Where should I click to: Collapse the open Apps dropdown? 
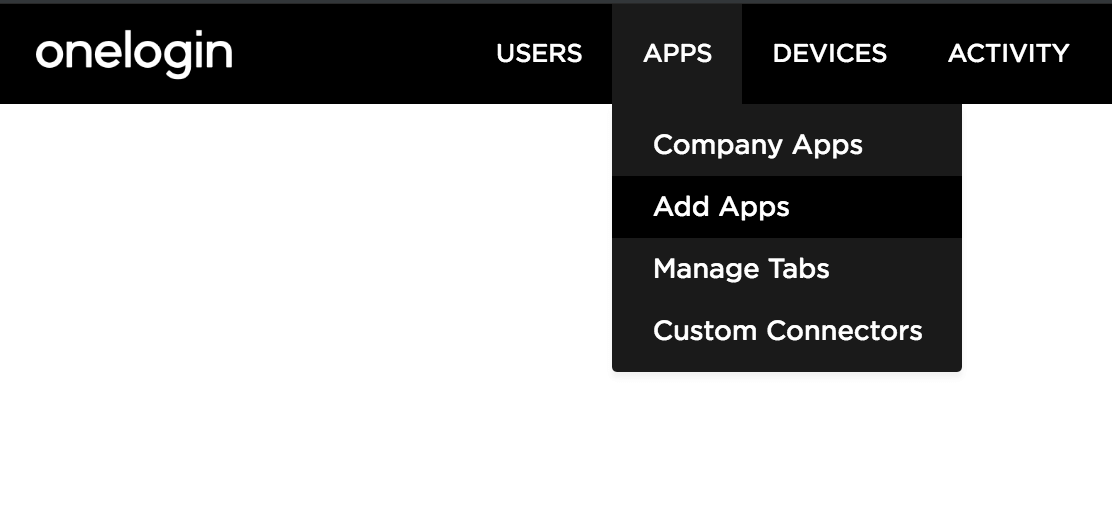click(x=677, y=53)
